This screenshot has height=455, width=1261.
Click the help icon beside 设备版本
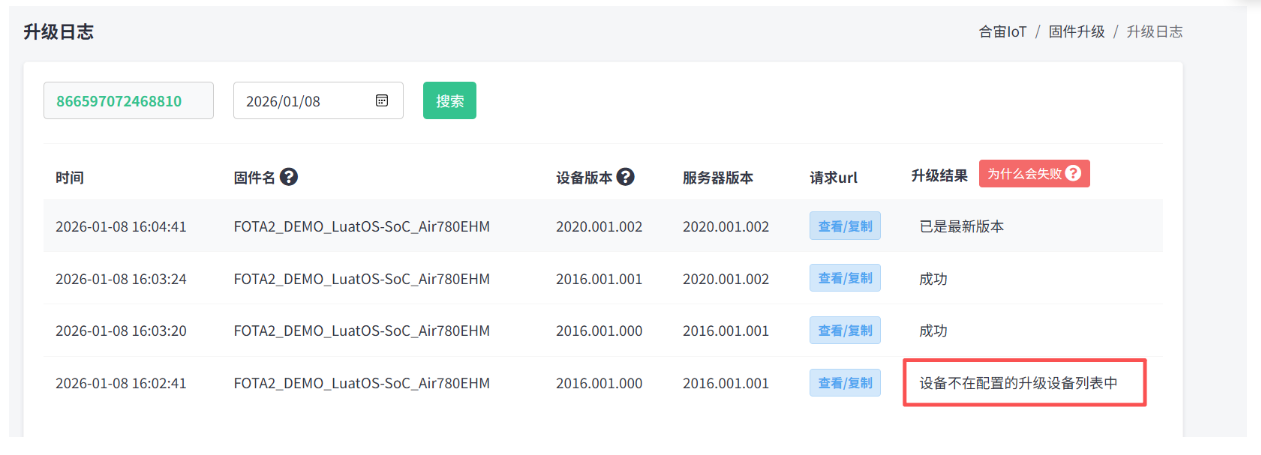tap(626, 177)
